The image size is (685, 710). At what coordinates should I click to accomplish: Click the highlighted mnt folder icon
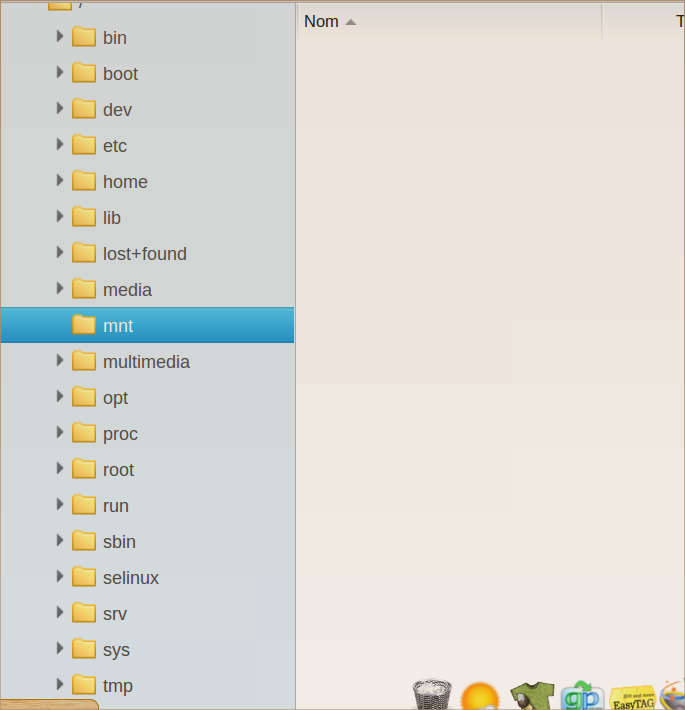[x=84, y=325]
